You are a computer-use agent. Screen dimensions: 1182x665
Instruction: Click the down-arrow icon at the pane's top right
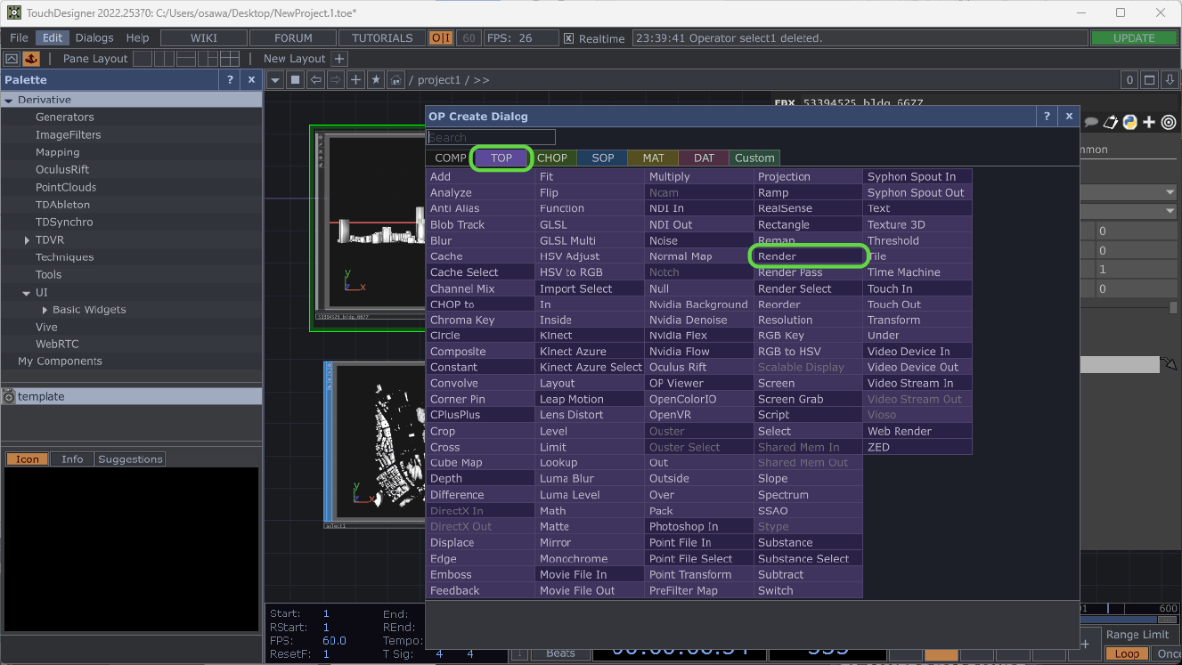pos(1170,80)
